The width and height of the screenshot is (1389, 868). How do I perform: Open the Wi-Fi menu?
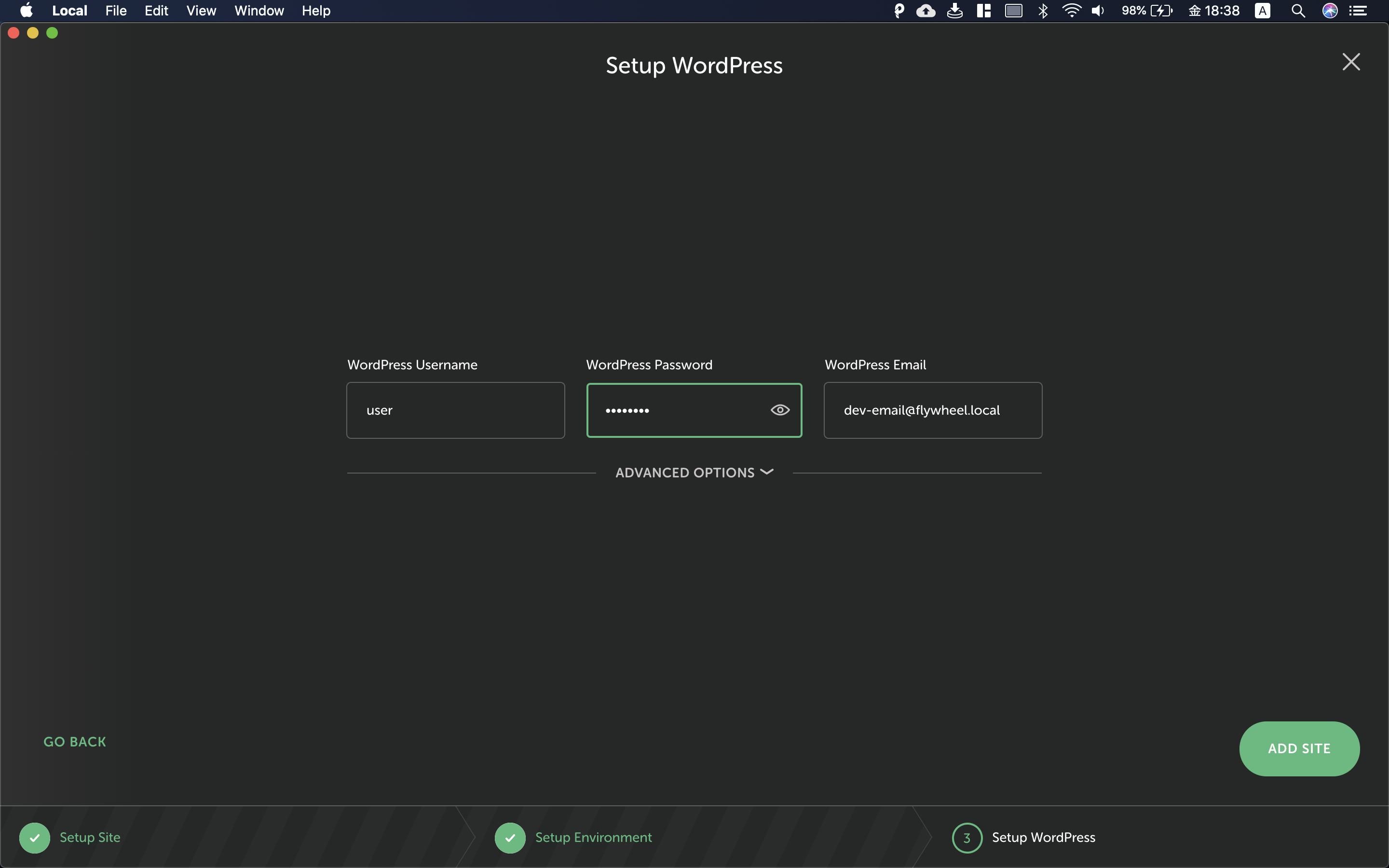[1071, 10]
